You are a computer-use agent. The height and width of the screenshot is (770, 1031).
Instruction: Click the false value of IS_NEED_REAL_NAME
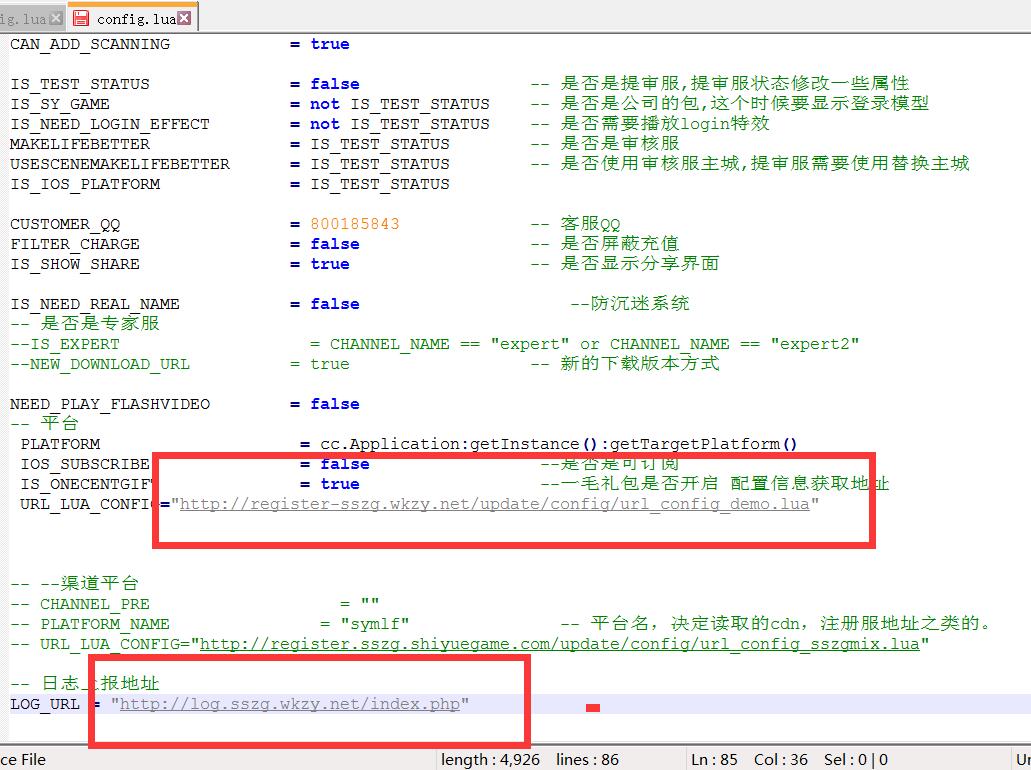334,304
